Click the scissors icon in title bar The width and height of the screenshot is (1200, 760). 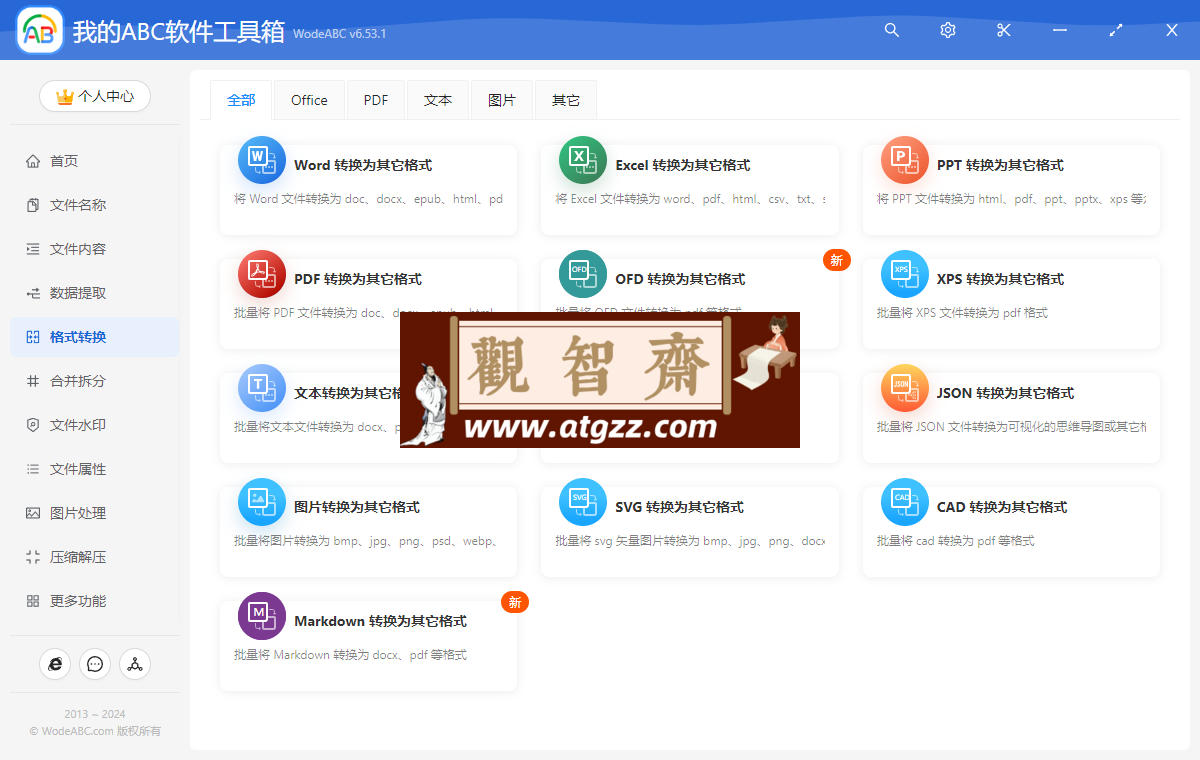(1004, 30)
